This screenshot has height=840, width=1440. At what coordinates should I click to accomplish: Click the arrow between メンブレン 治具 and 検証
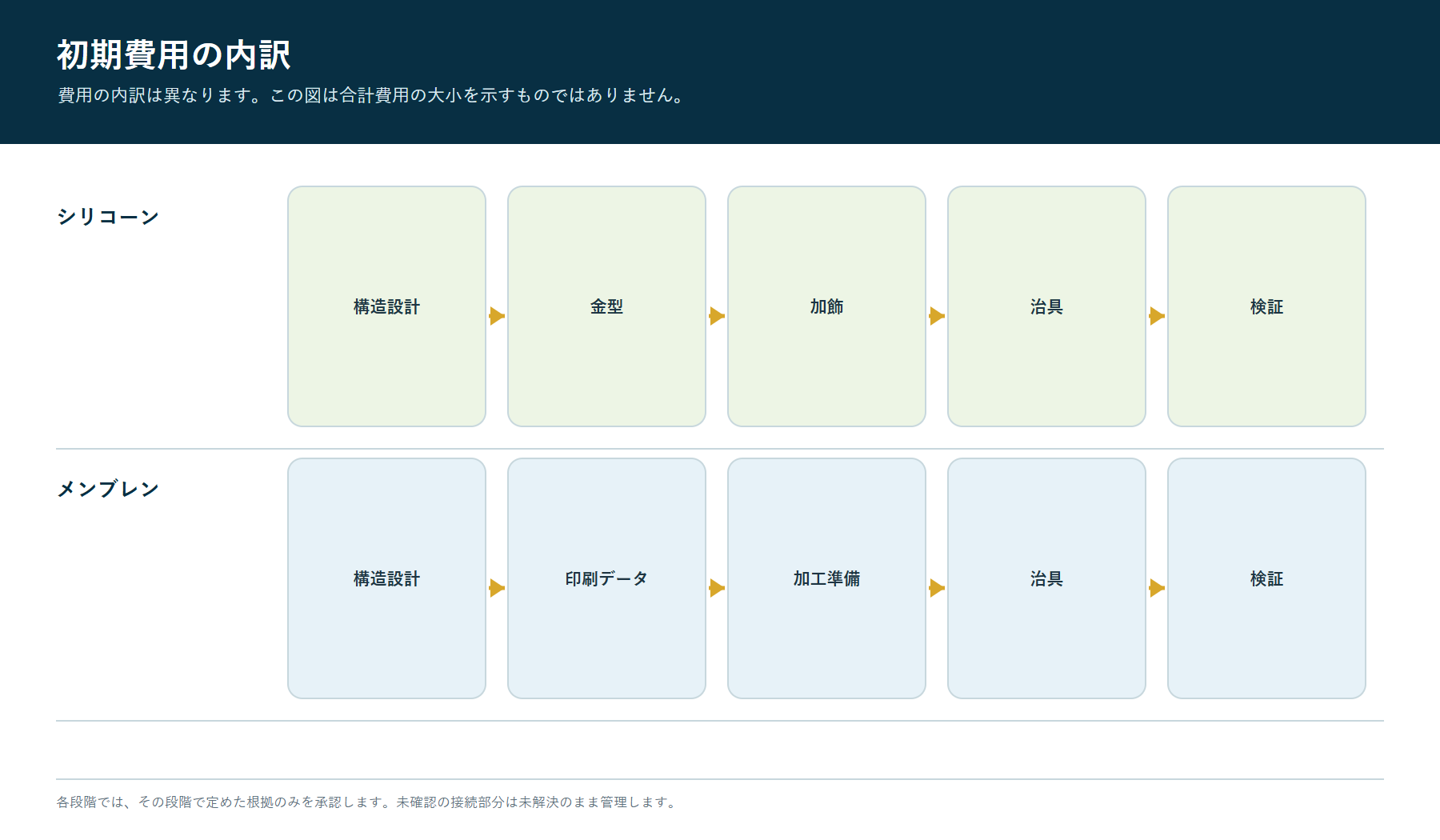click(x=1157, y=588)
